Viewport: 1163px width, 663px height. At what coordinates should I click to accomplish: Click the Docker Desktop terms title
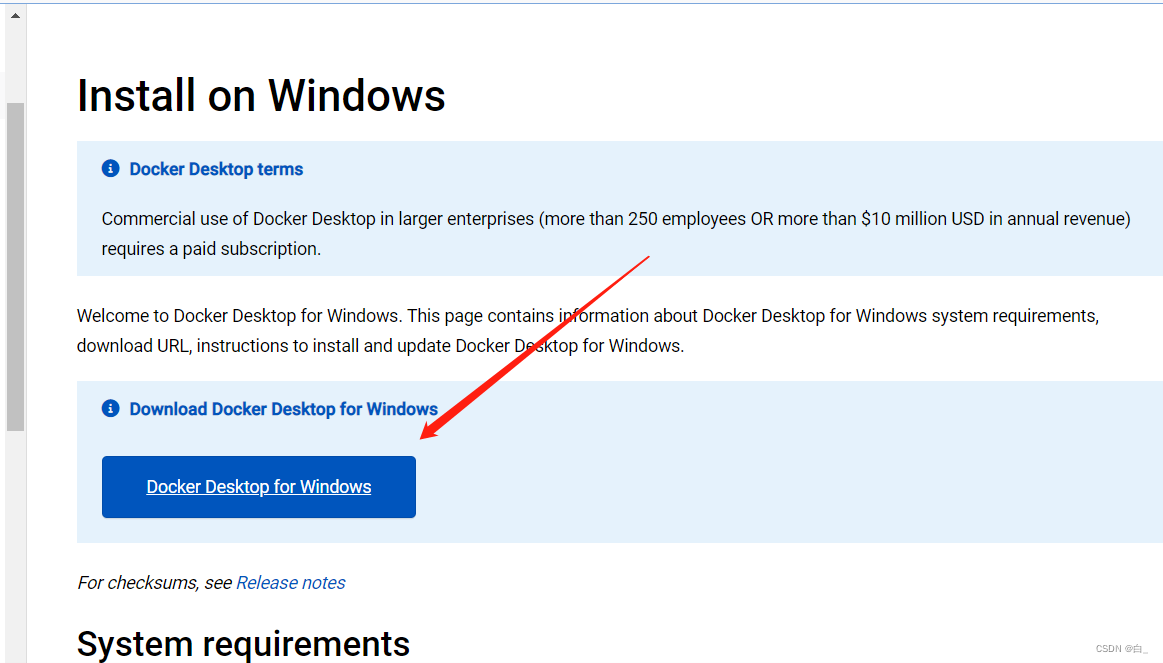tap(216, 169)
